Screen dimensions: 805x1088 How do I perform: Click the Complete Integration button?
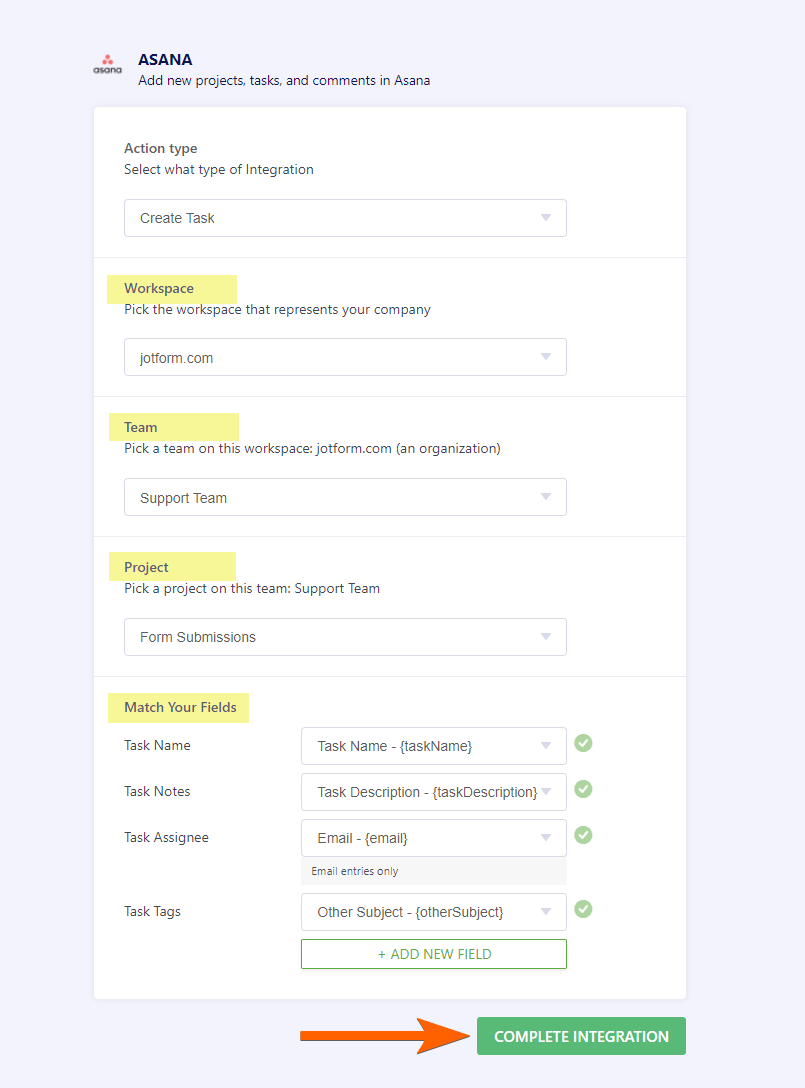pos(581,1036)
